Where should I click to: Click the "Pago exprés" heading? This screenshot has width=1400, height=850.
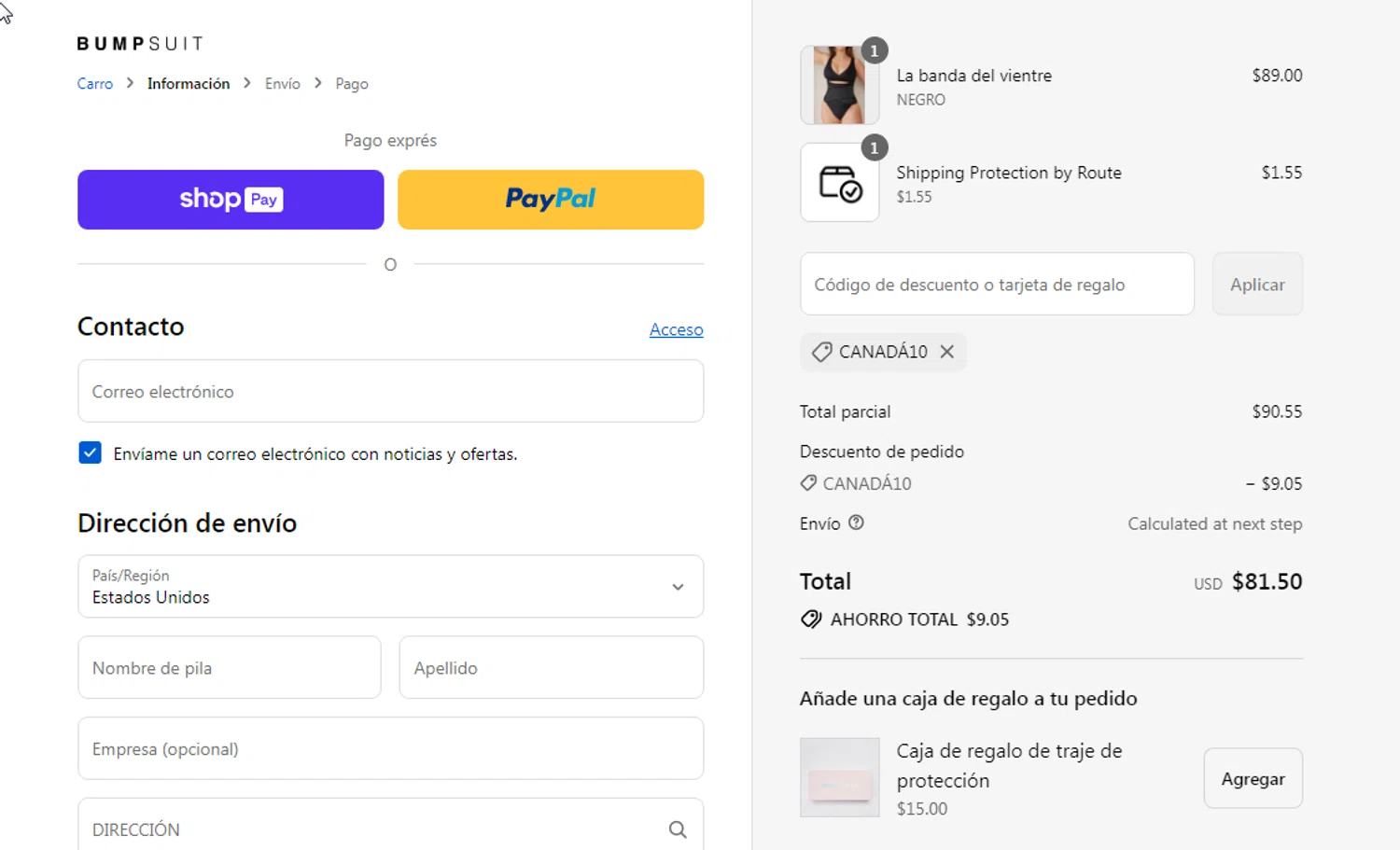pyautogui.click(x=390, y=140)
